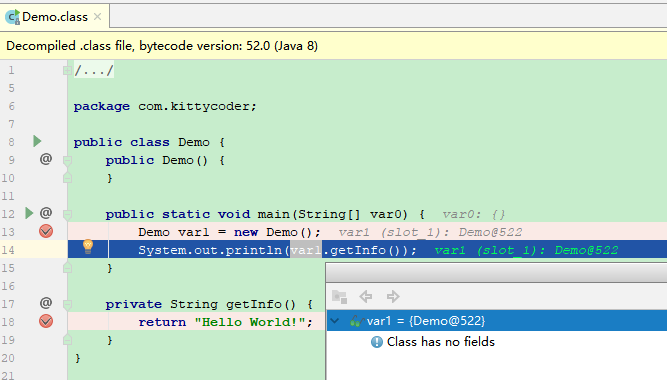The width and height of the screenshot is (667, 380).
Task: Collapse the var1 node in the popup
Action: (335, 321)
